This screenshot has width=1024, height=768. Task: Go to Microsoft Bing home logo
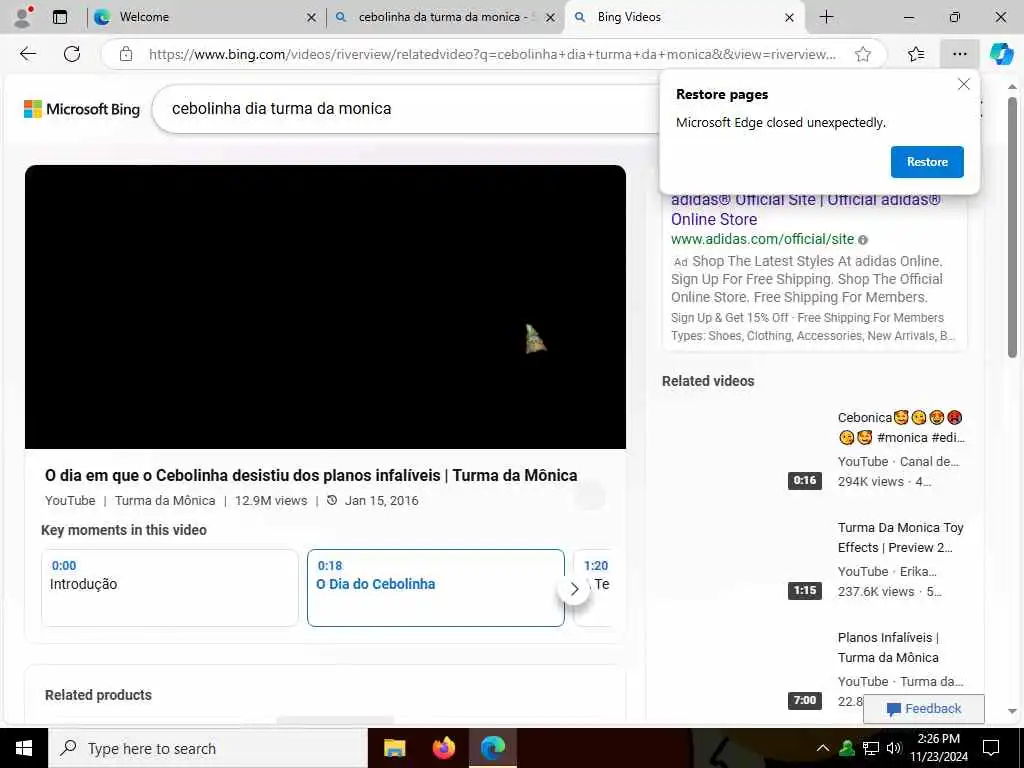click(x=82, y=109)
